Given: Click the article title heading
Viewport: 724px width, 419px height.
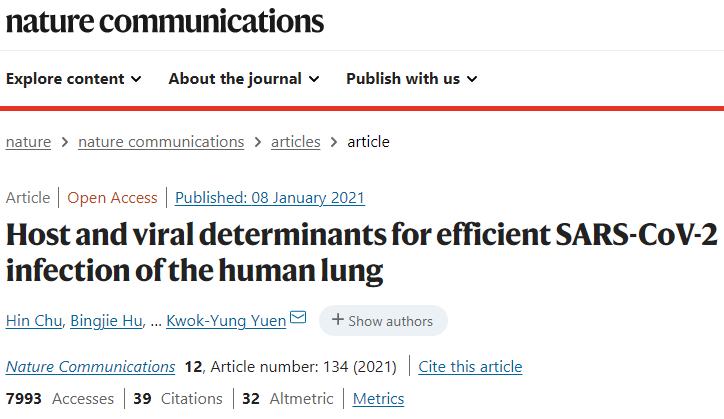Looking at the screenshot, I should (x=362, y=252).
